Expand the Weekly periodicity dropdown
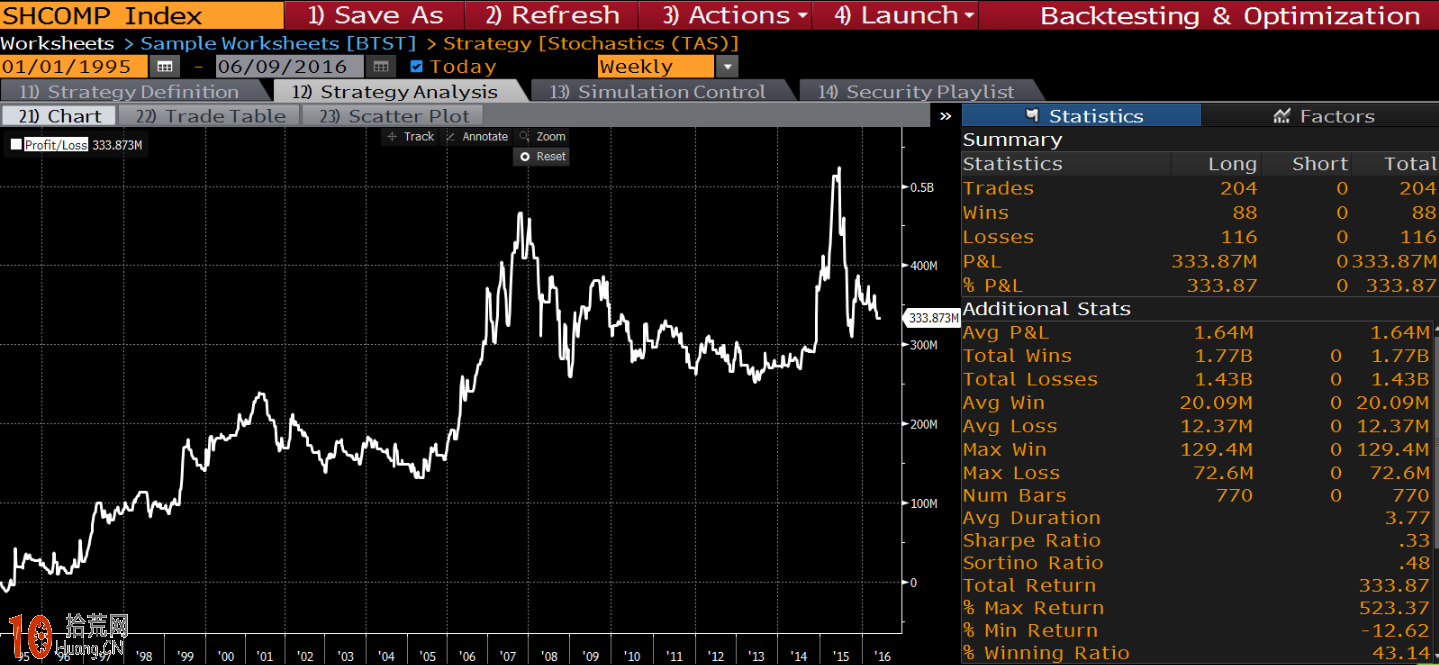 tap(727, 67)
